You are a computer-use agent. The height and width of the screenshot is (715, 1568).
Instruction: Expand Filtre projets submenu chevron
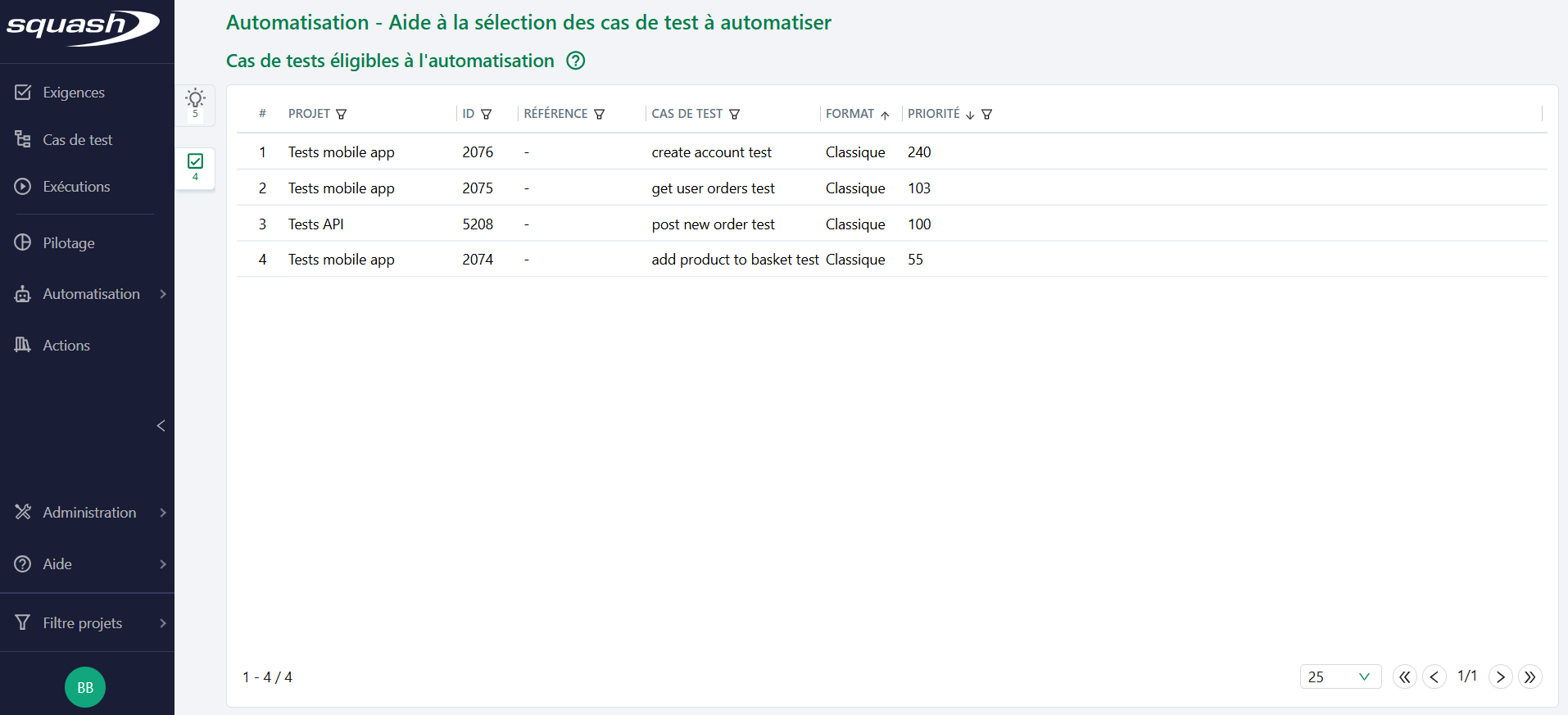(163, 623)
